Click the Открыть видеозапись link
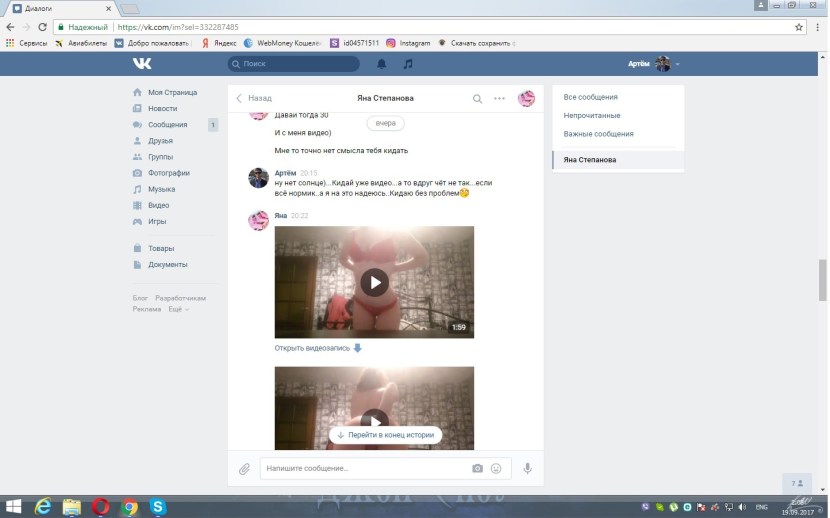The height and width of the screenshot is (518, 830). click(x=312, y=348)
